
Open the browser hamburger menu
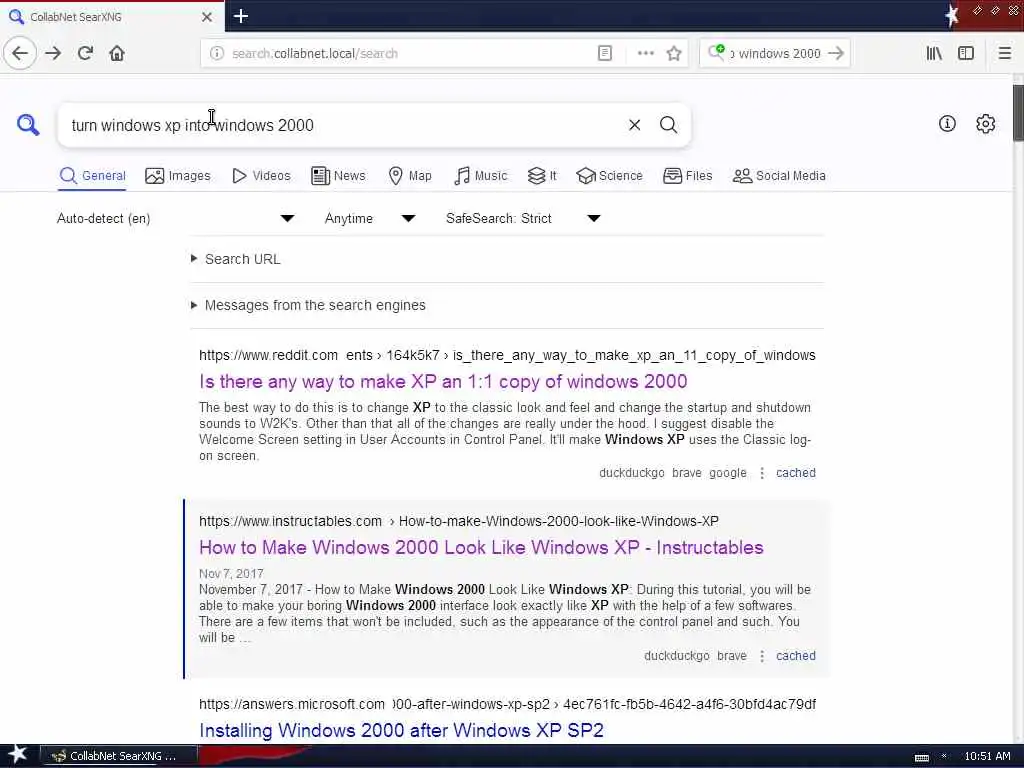(1004, 53)
